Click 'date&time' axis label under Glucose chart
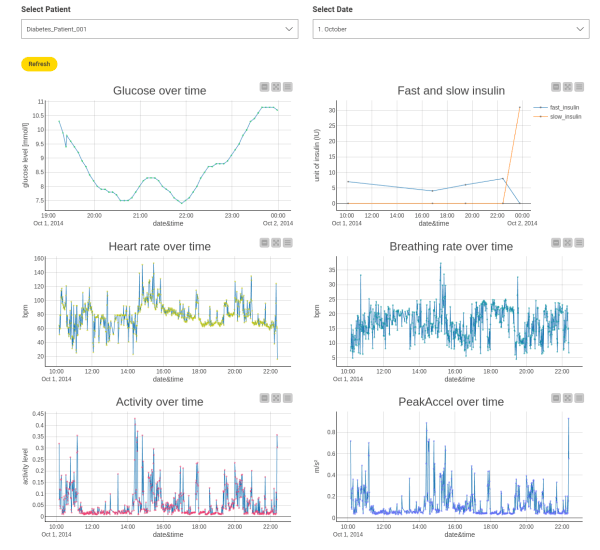Image resolution: width=600 pixels, height=550 pixels. tap(168, 224)
